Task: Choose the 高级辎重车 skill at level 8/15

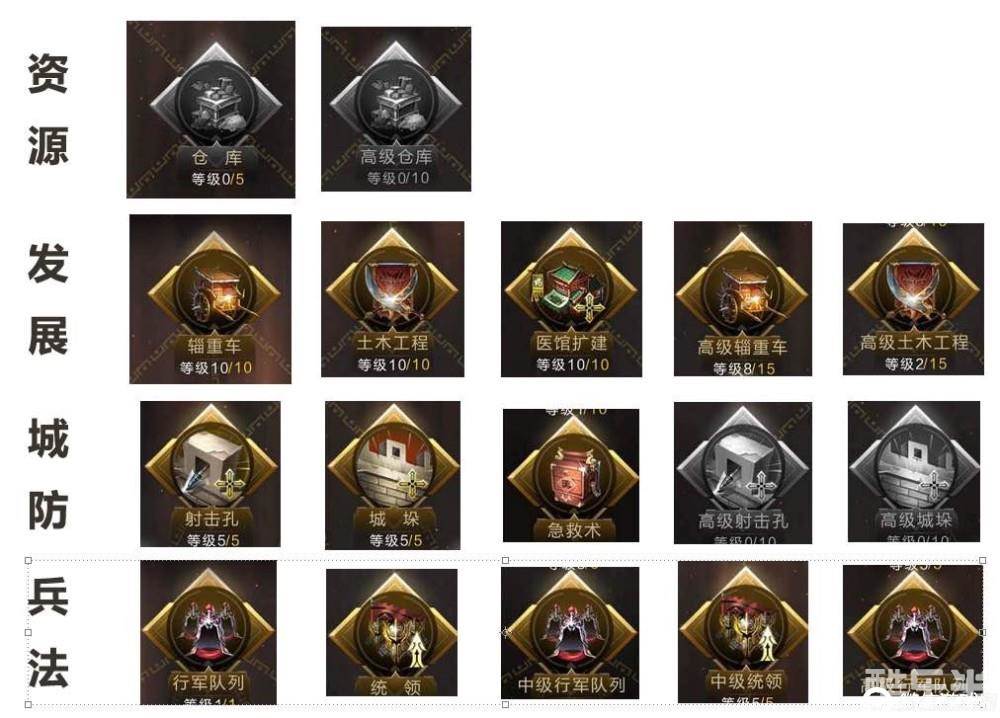Action: (743, 298)
